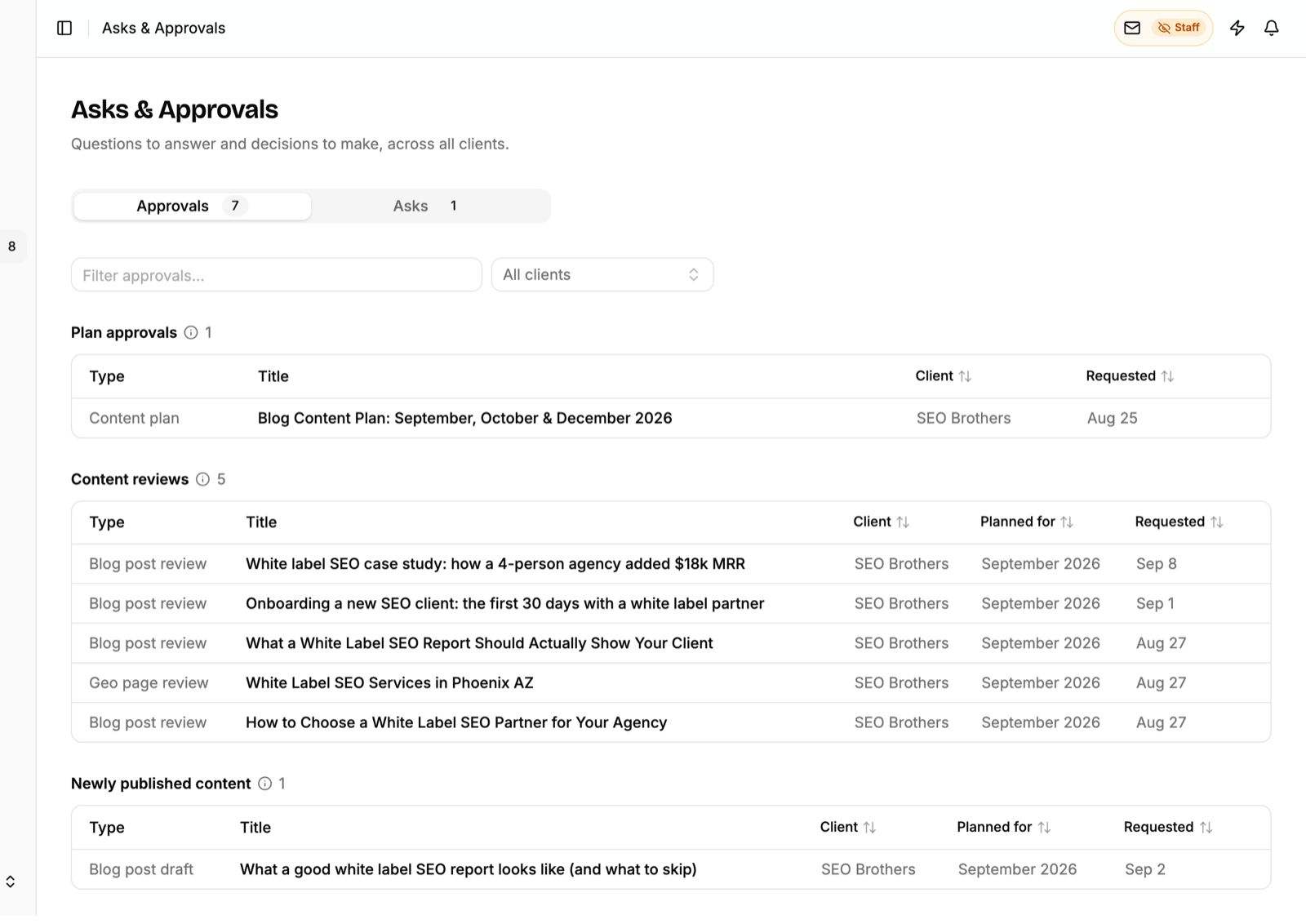1306x924 pixels.
Task: Click the Geo page review type cell
Action: tap(149, 682)
